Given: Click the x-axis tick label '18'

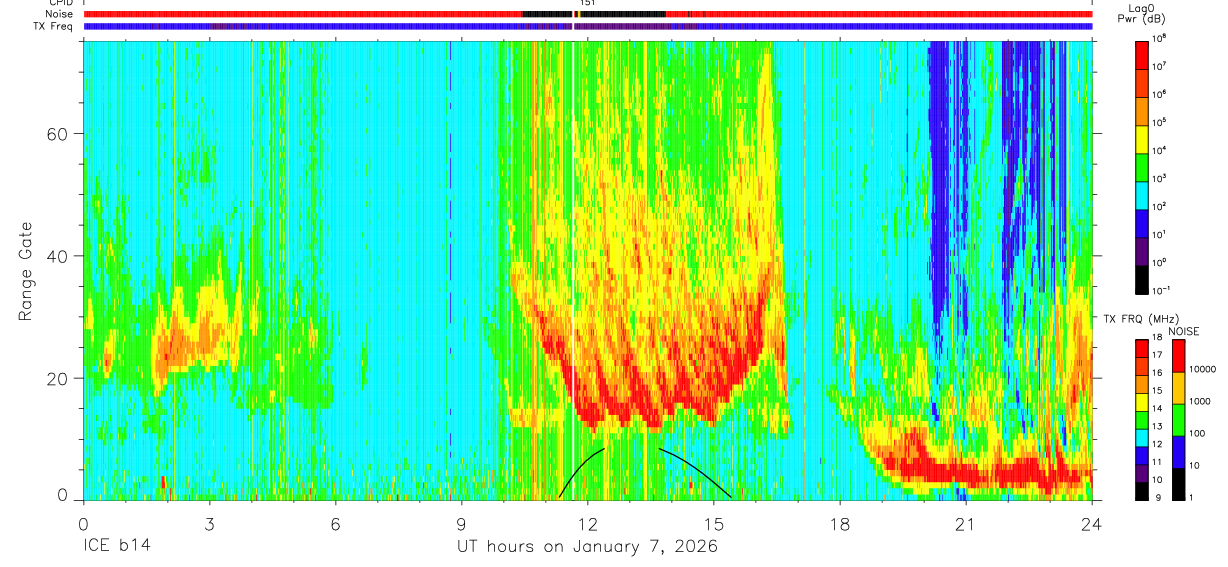Looking at the screenshot, I should [840, 524].
